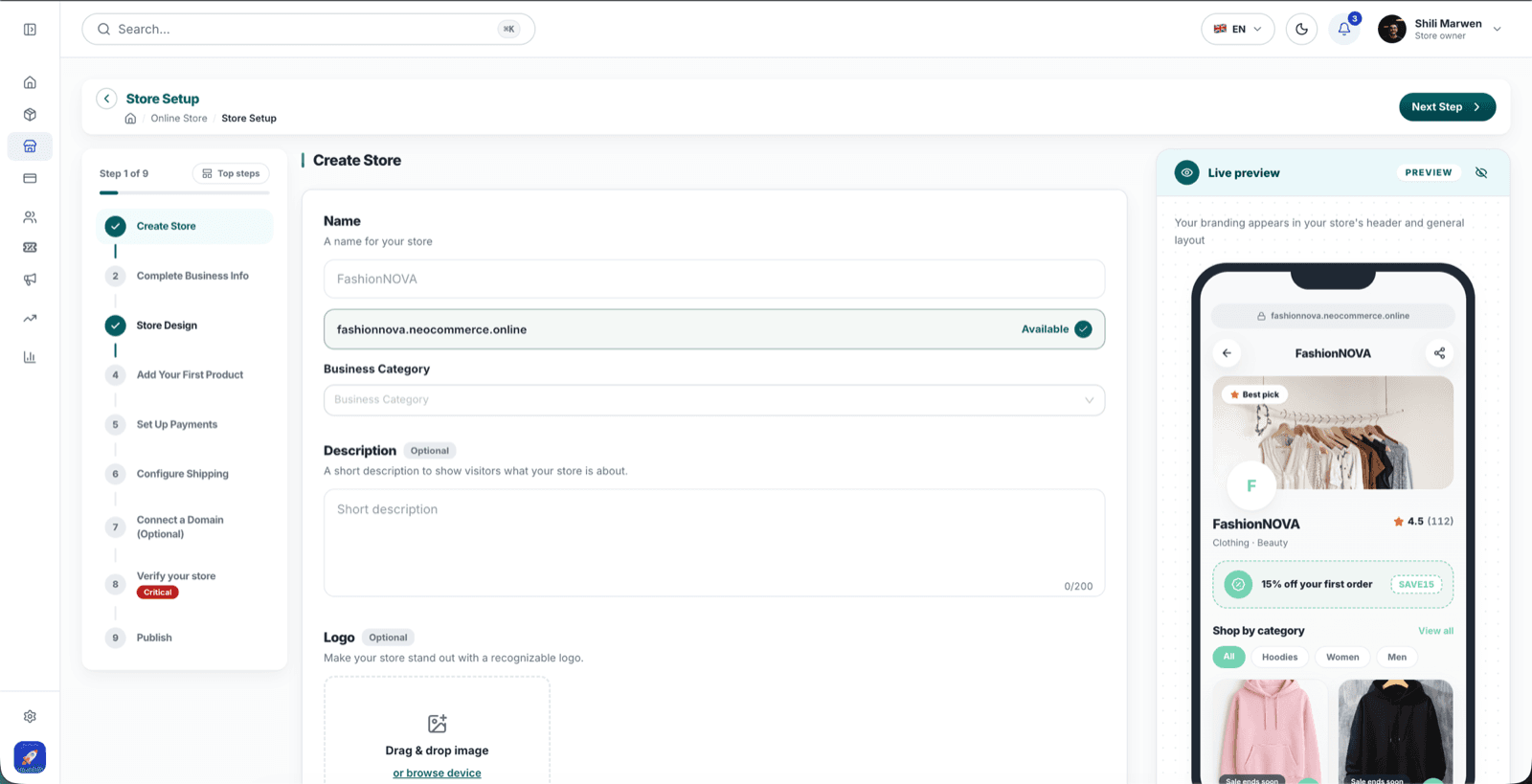Select the Configure Shipping step
Viewport: 1532px width, 784px height.
click(x=185, y=474)
